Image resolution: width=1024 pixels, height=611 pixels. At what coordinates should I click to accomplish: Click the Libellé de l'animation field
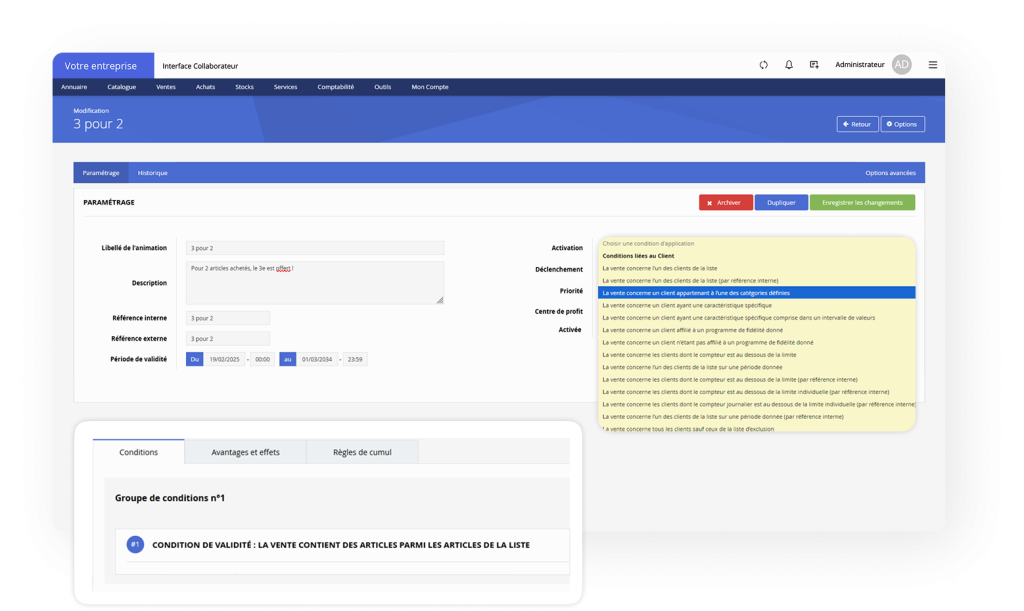315,248
